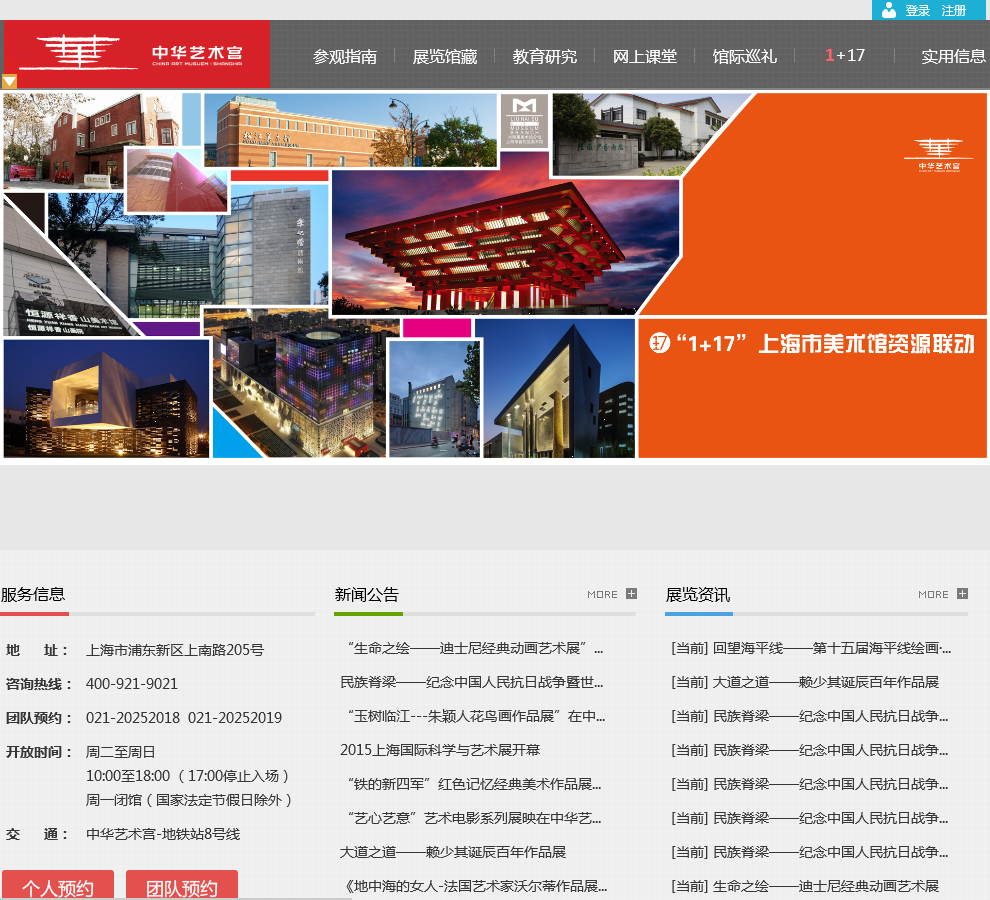This screenshot has height=900, width=990.
Task: Click the hotline number 400-921-9021
Action: pos(132,684)
